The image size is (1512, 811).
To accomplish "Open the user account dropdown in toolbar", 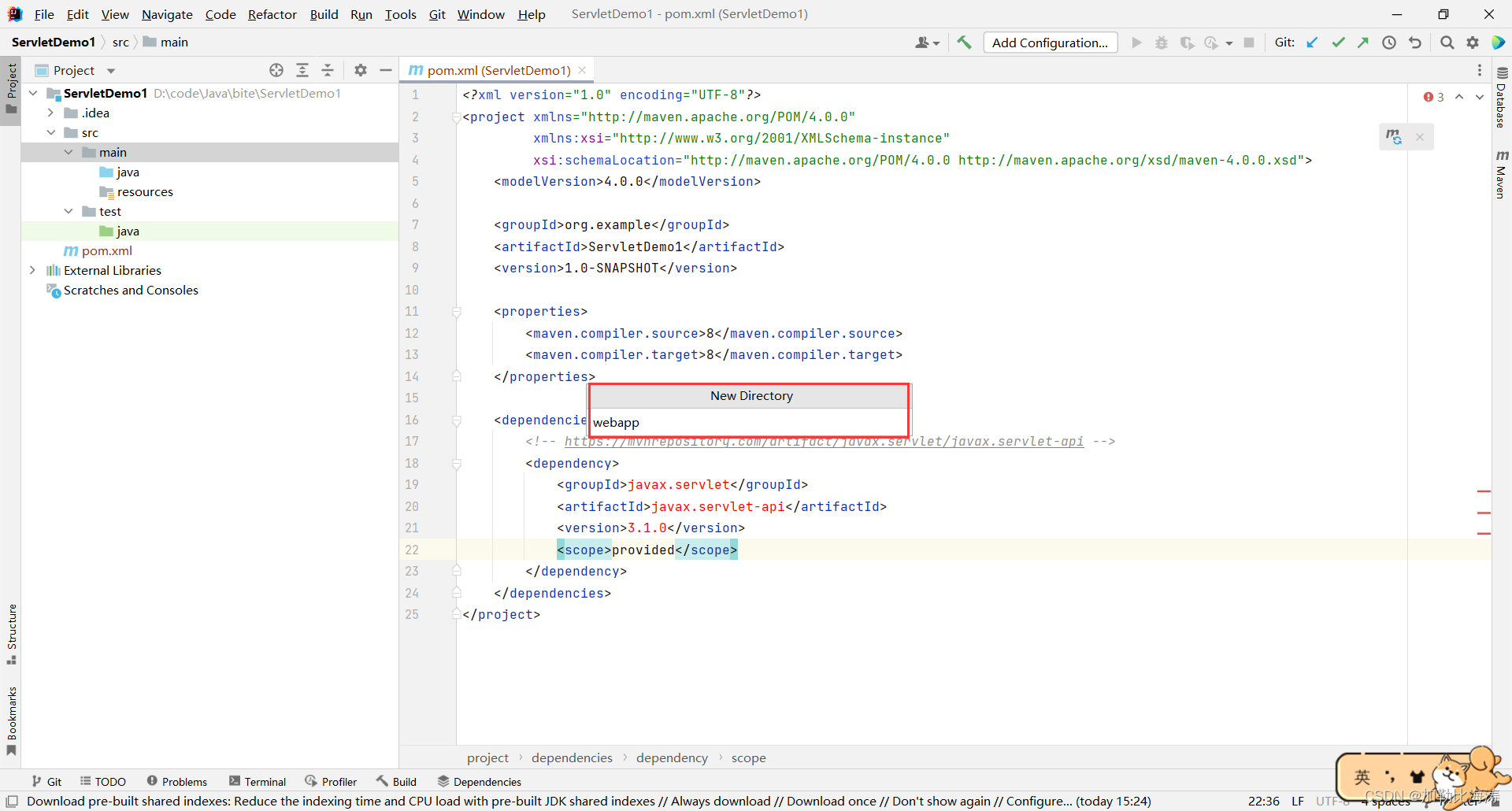I will pyautogui.click(x=927, y=43).
